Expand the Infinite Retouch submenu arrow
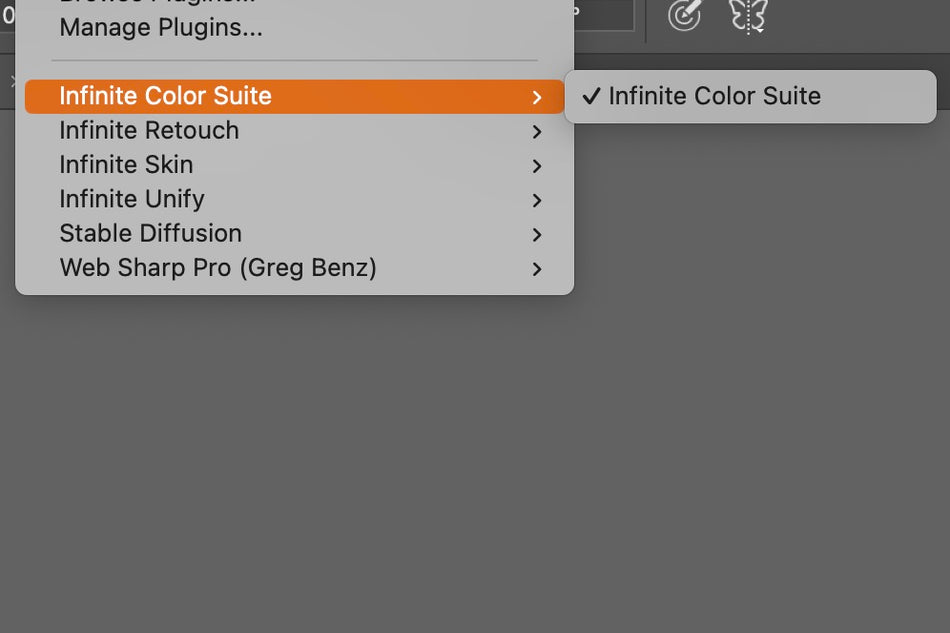This screenshot has width=950, height=633. (x=537, y=132)
